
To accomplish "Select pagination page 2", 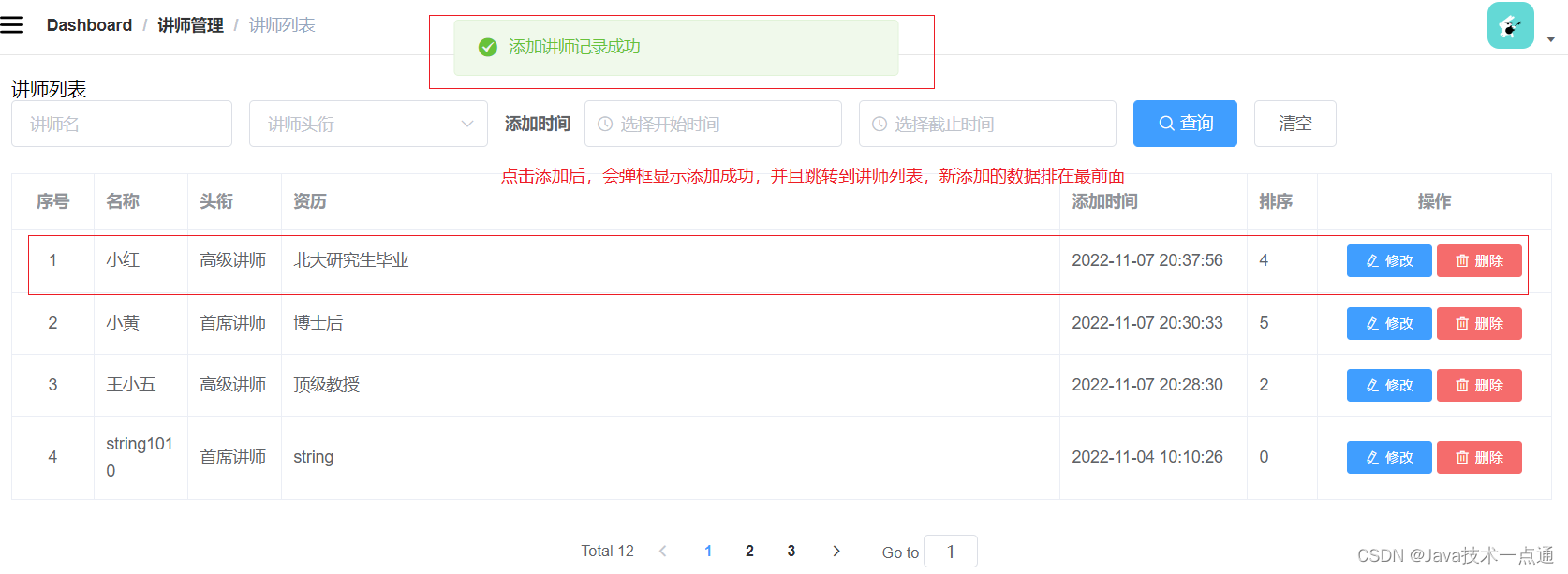I will point(749,551).
